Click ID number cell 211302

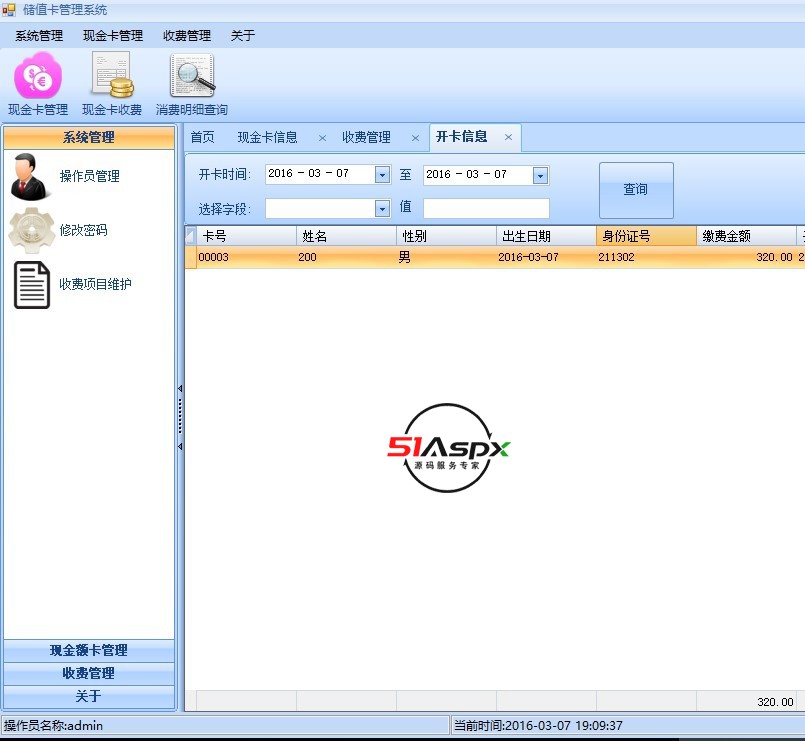click(647, 257)
